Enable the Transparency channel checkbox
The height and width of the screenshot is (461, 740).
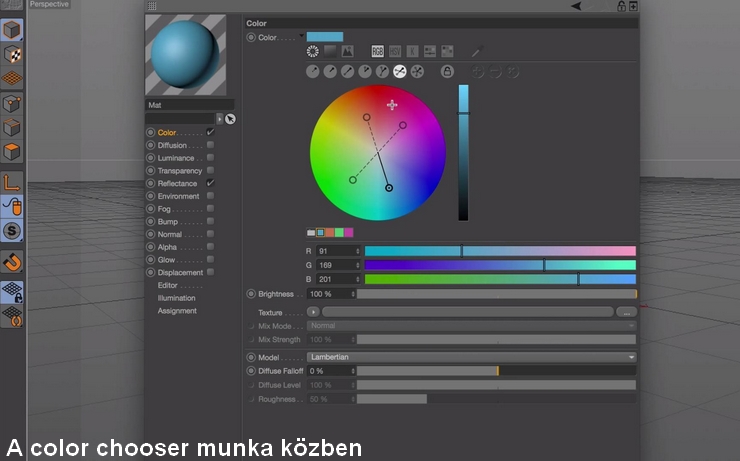pyautogui.click(x=210, y=171)
